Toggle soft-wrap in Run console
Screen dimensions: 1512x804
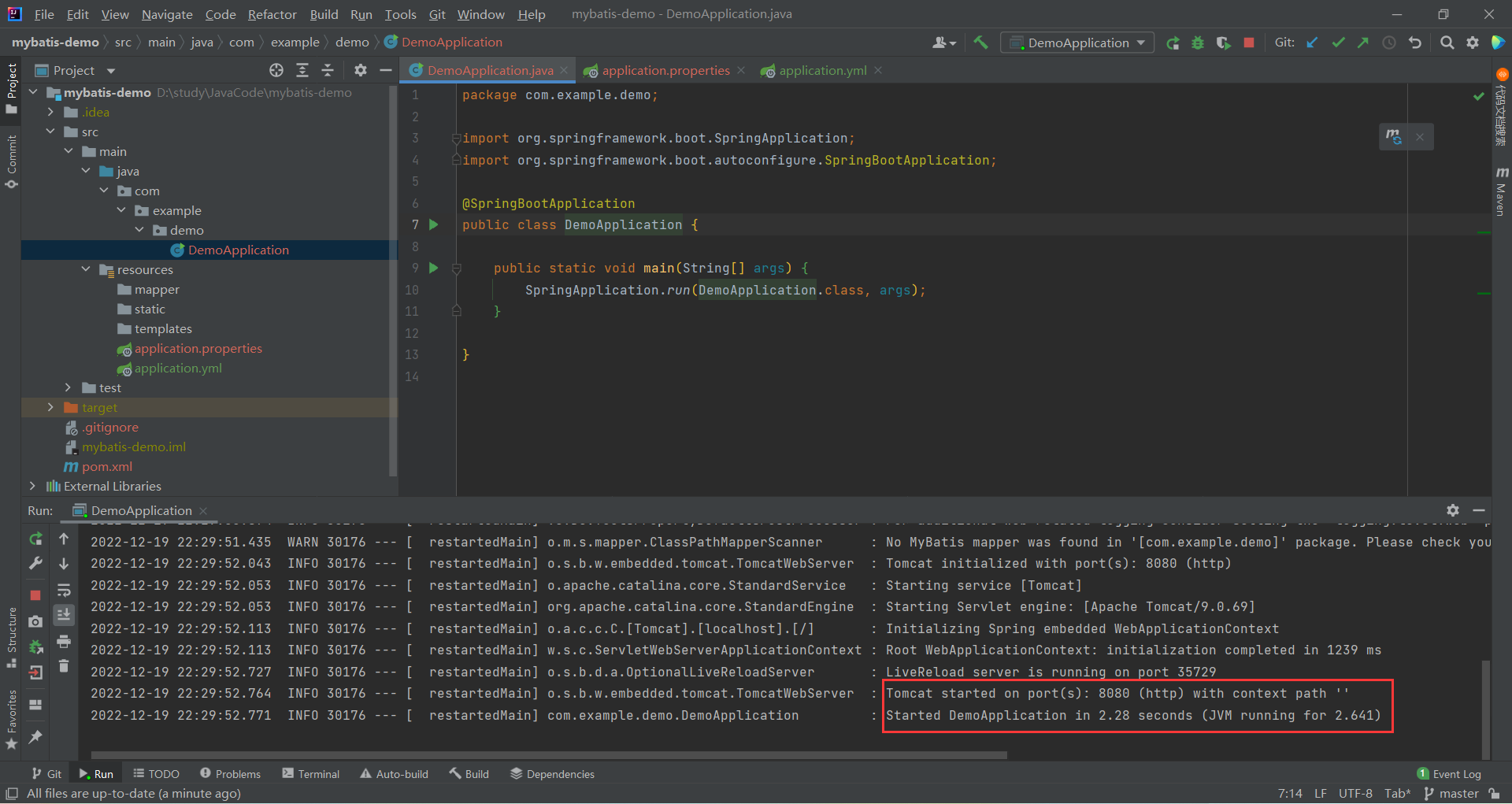64,590
